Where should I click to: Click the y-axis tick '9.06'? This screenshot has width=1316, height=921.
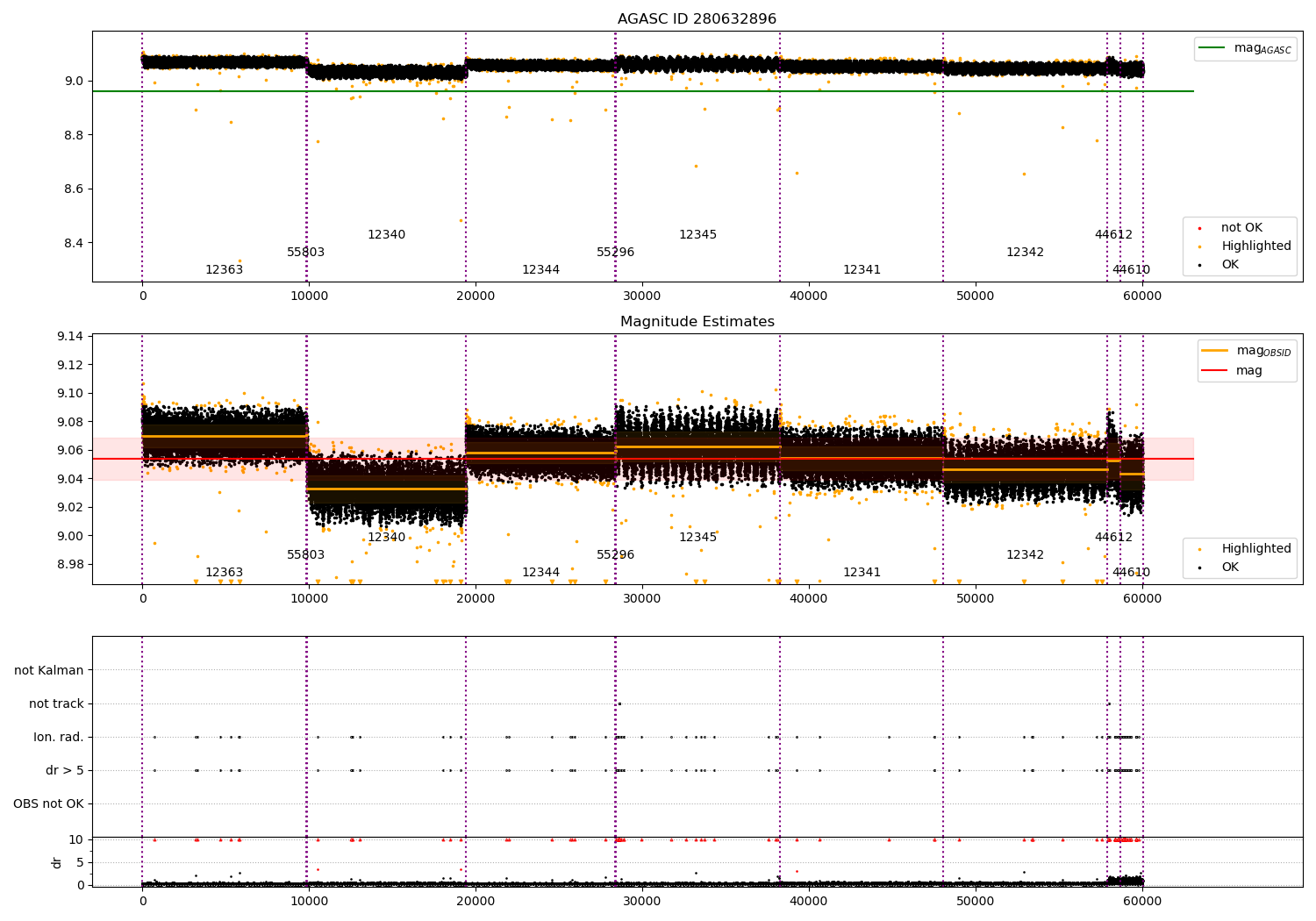point(69,451)
